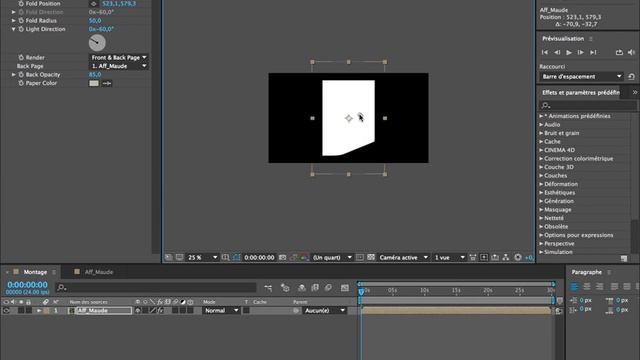The height and width of the screenshot is (360, 640).
Task: Expand Animations prédéfinies category
Action: (541, 116)
